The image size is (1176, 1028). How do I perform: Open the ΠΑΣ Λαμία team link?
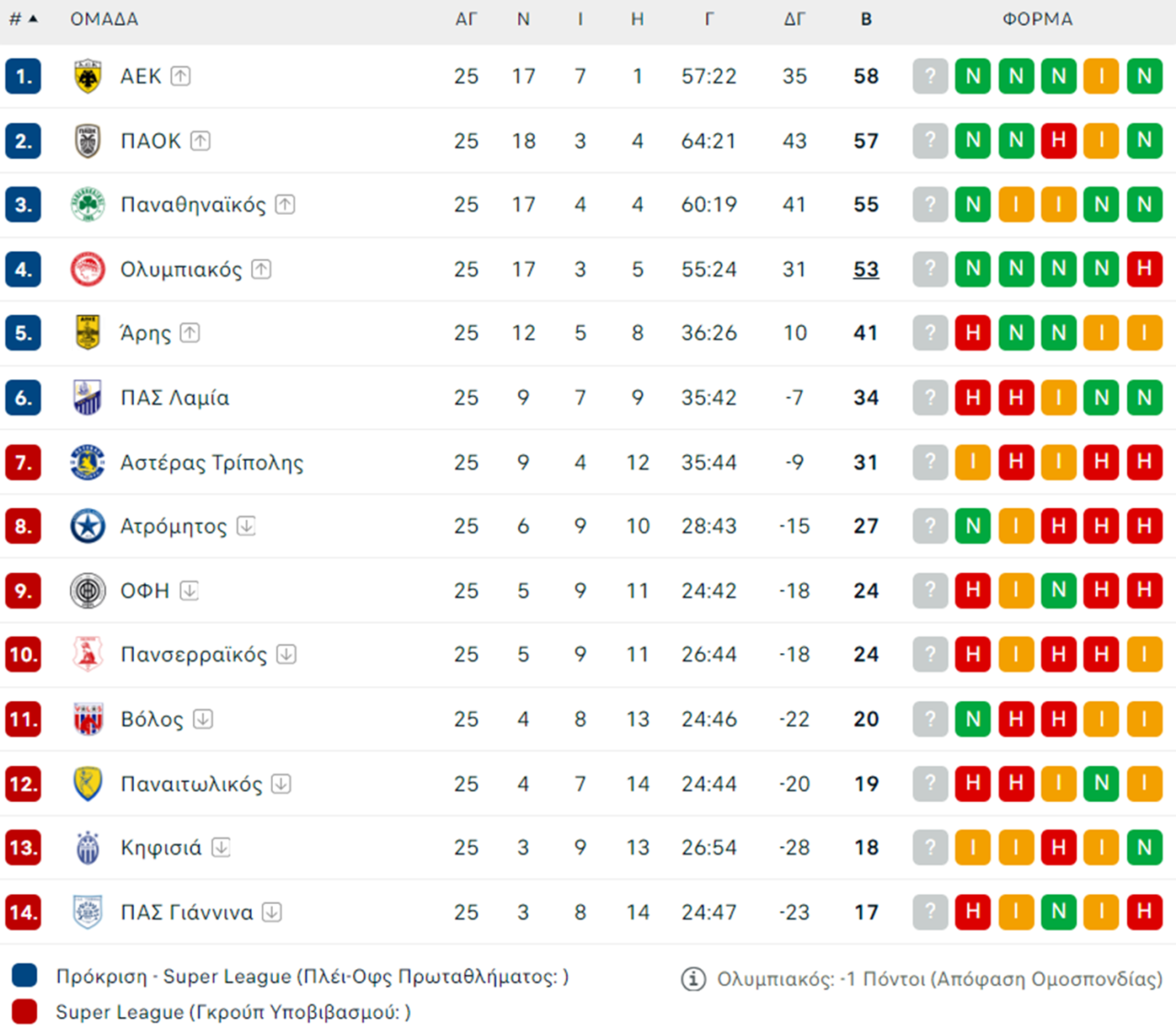click(175, 398)
